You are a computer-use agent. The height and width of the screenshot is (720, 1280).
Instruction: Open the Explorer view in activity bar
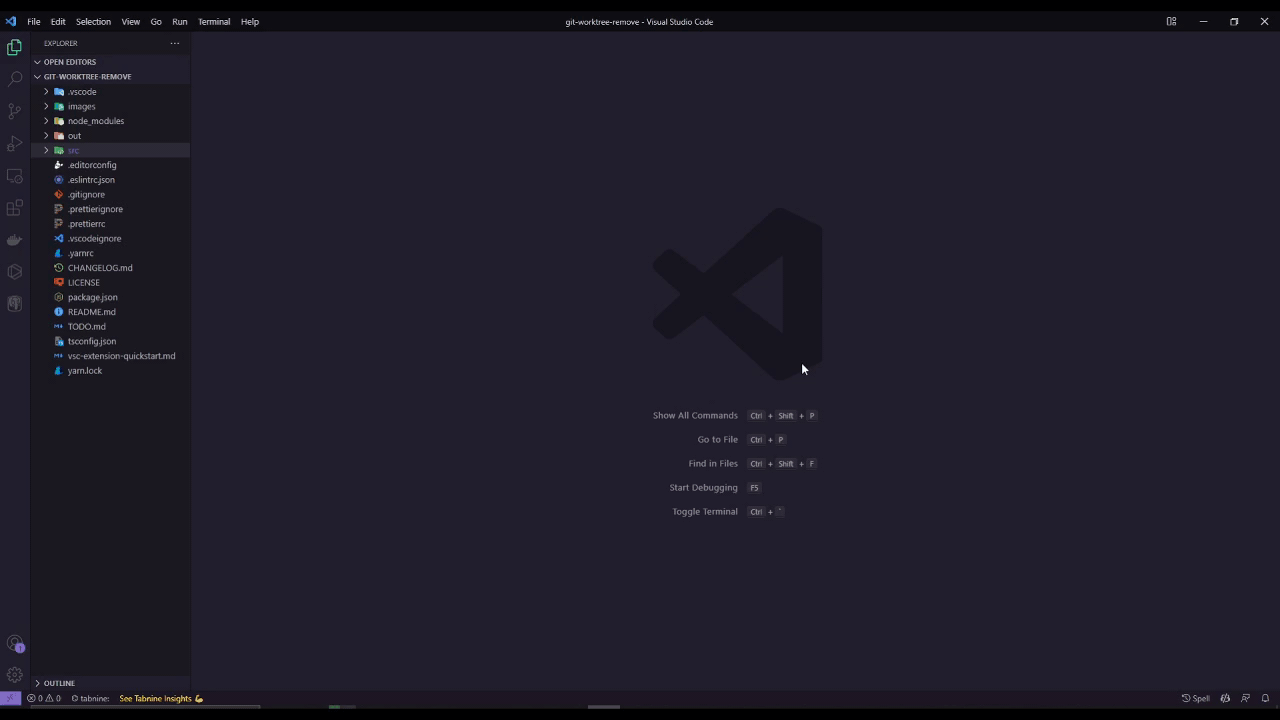14,47
